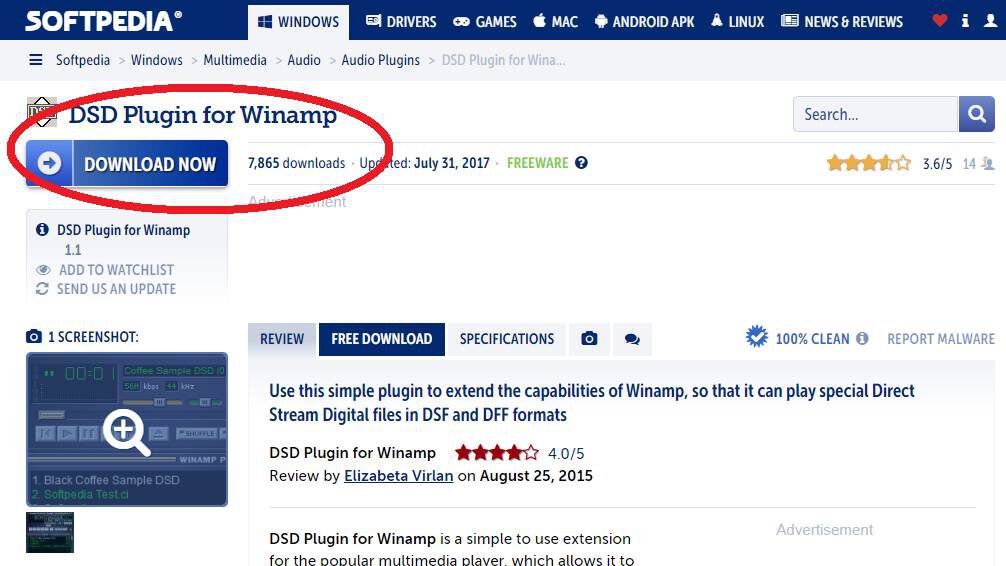Click the info icon in header
Screen dimensions: 1006x566
coord(965,21)
